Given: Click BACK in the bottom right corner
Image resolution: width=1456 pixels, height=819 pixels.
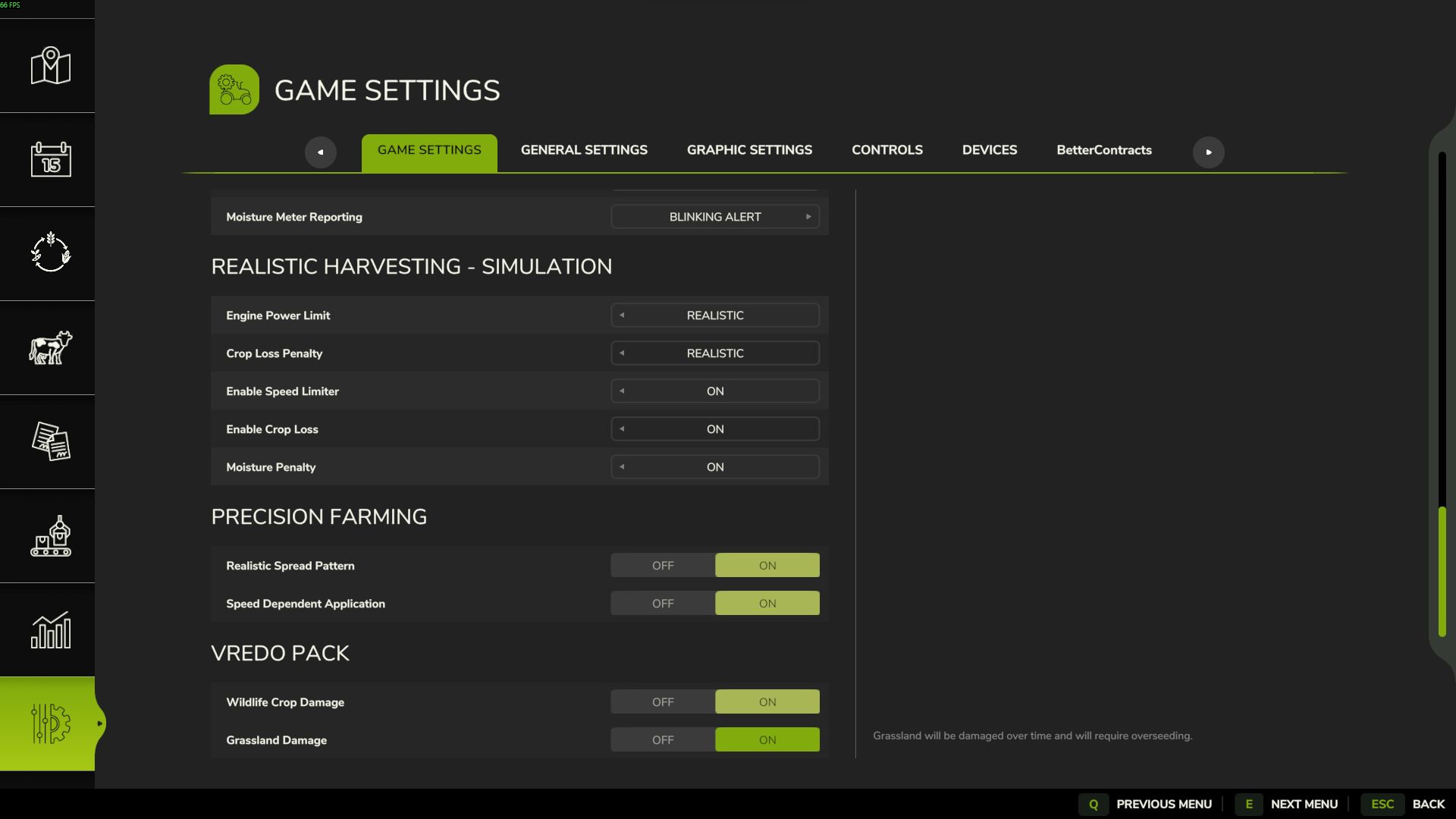Looking at the screenshot, I should (1429, 804).
